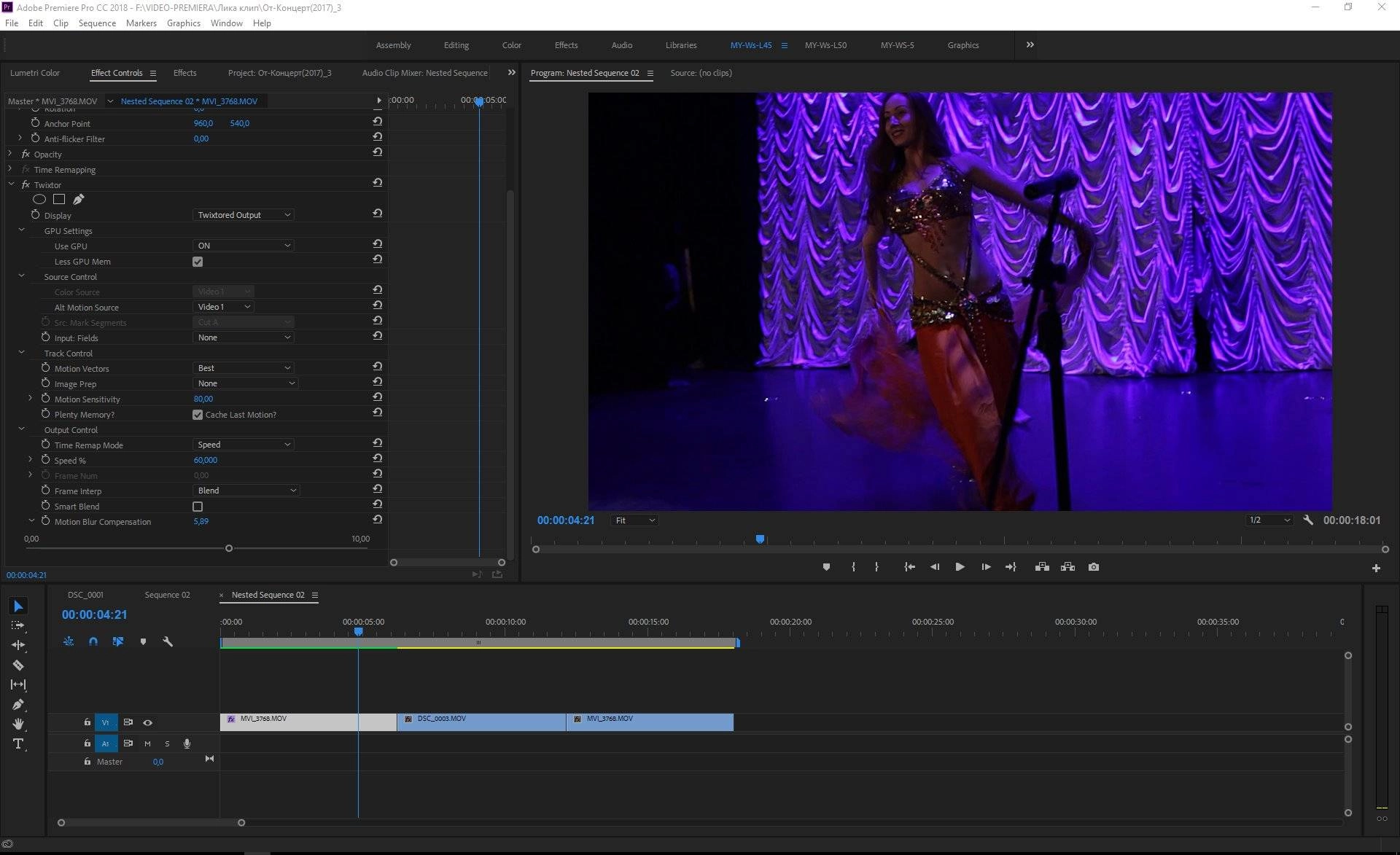
Task: Click the Extract button
Action: pyautogui.click(x=1067, y=567)
